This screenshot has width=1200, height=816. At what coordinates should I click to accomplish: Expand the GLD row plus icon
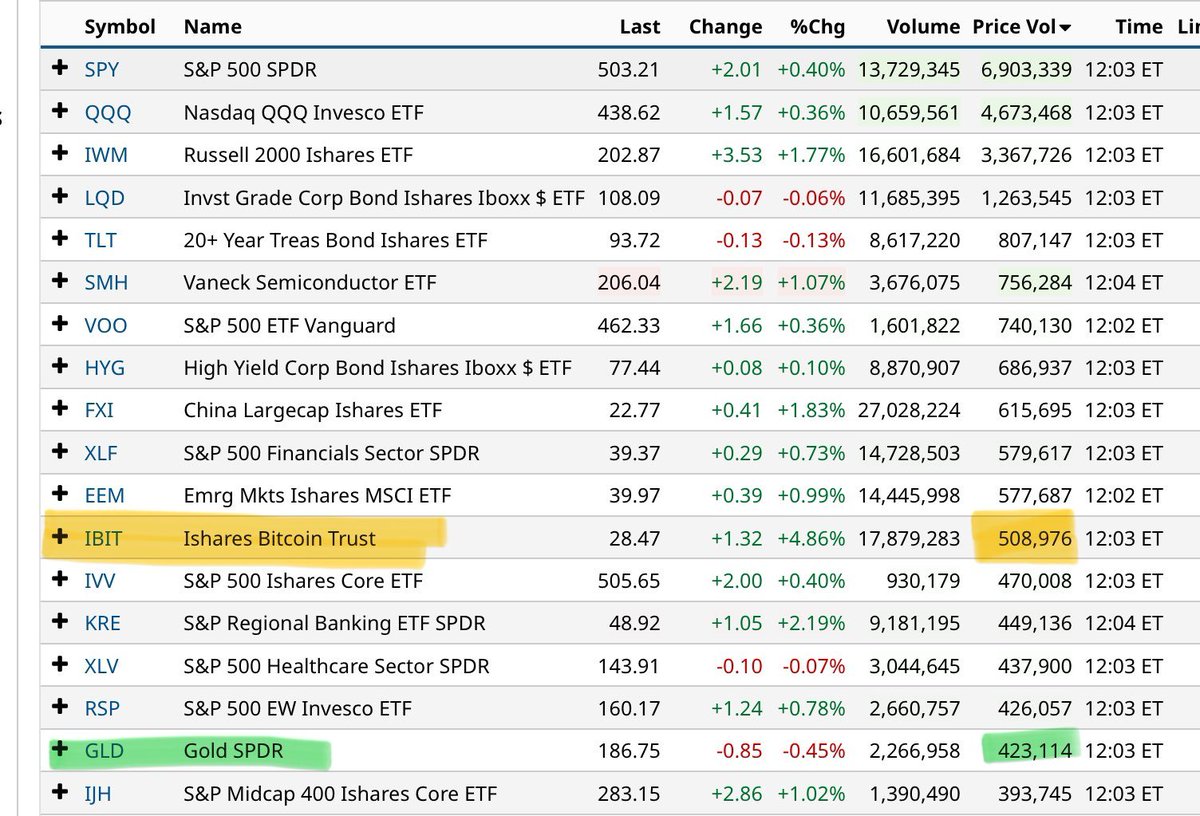click(x=60, y=750)
